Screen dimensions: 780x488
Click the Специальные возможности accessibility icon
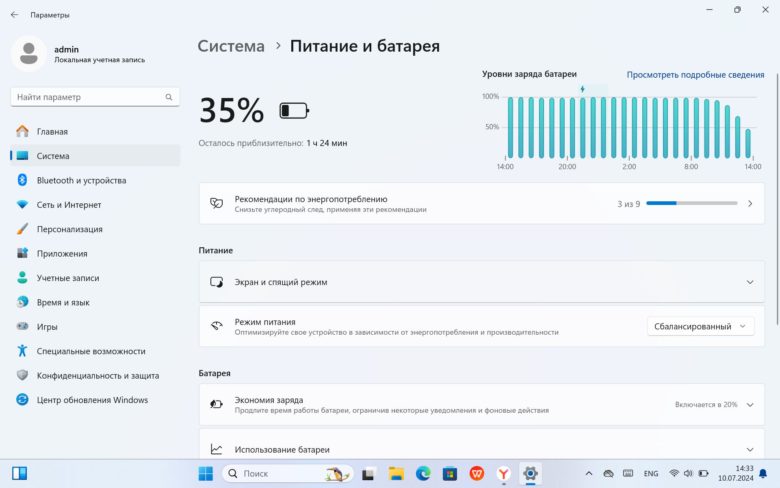tap(22, 351)
